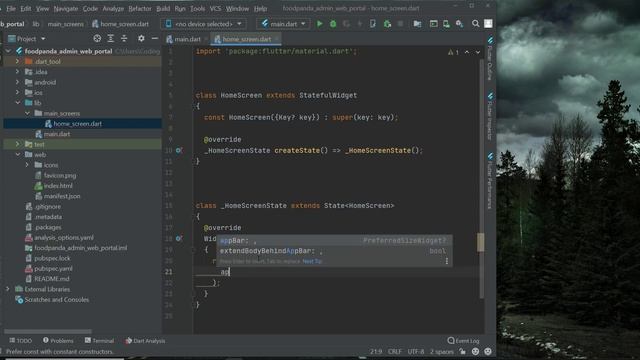Click the SDK manager icon in toolbar
Viewport: 640px width, 360px height.
pos(459,24)
